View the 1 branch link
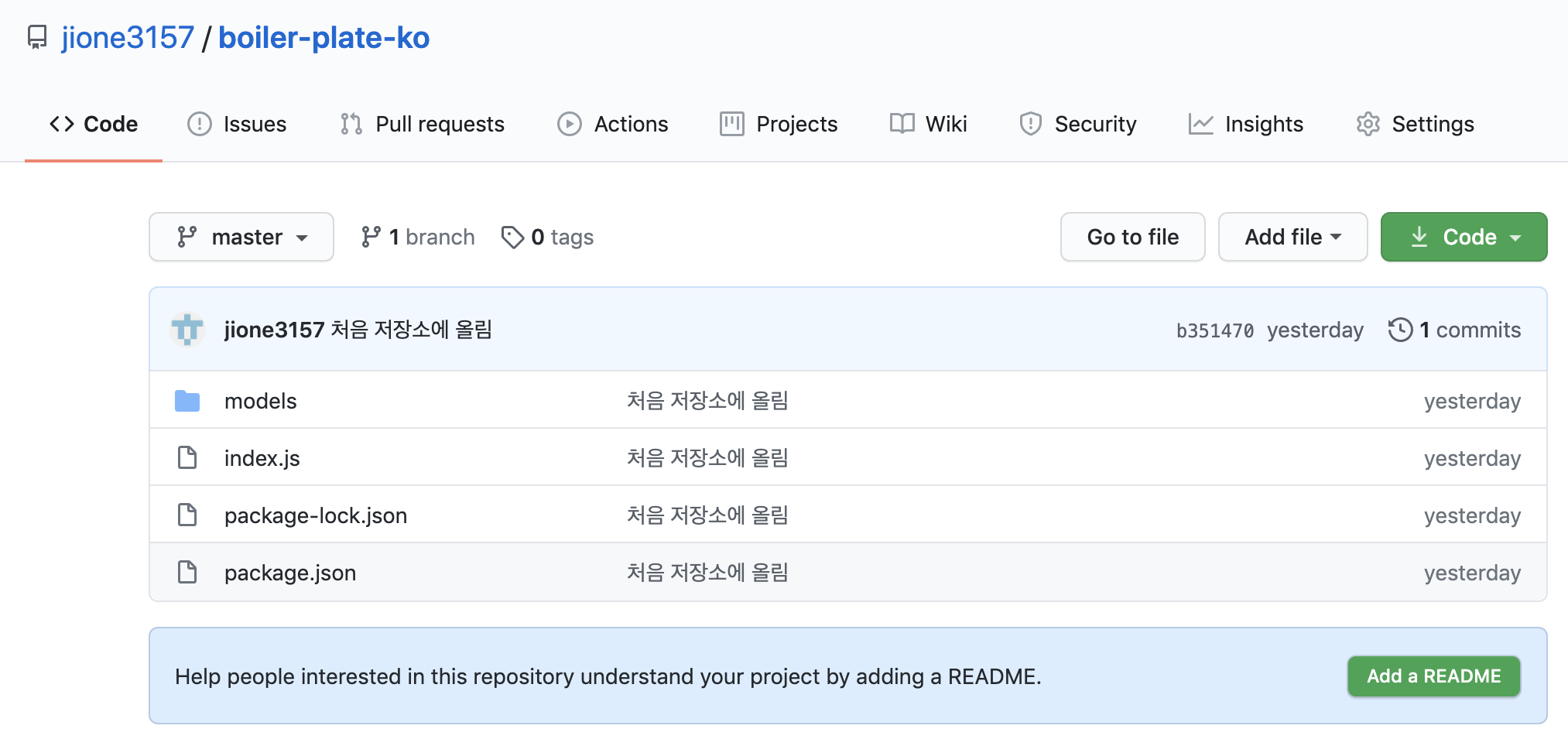This screenshot has height=746, width=1568. pyautogui.click(x=418, y=237)
